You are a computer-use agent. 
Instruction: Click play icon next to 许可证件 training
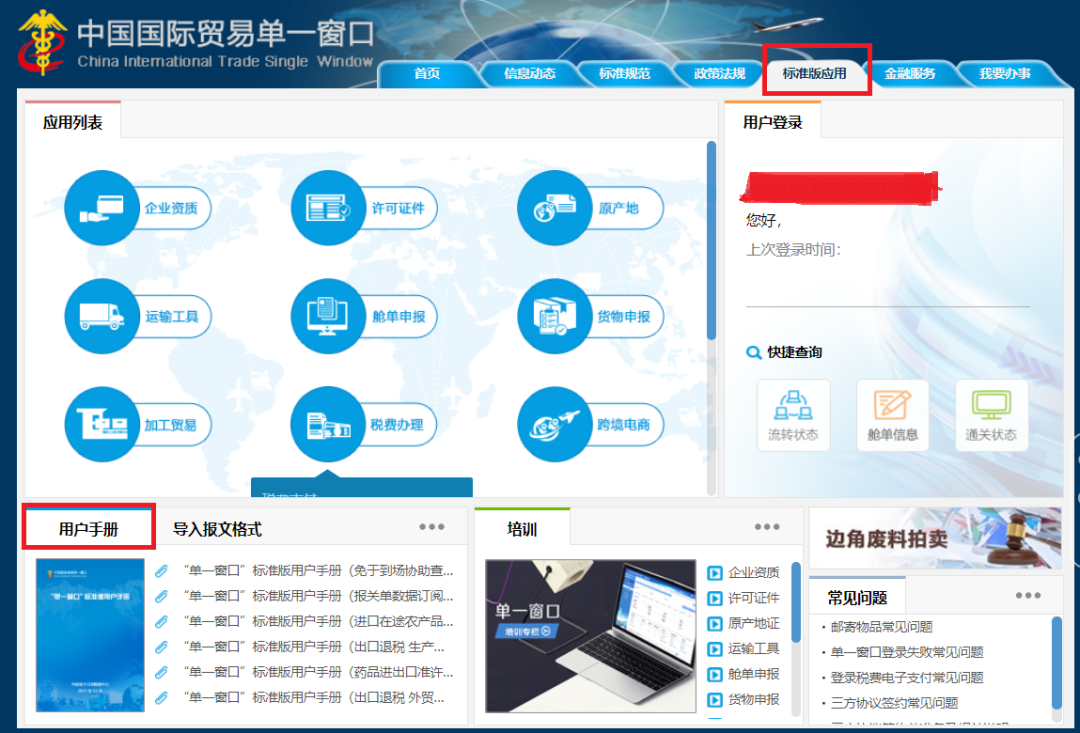tap(715, 598)
